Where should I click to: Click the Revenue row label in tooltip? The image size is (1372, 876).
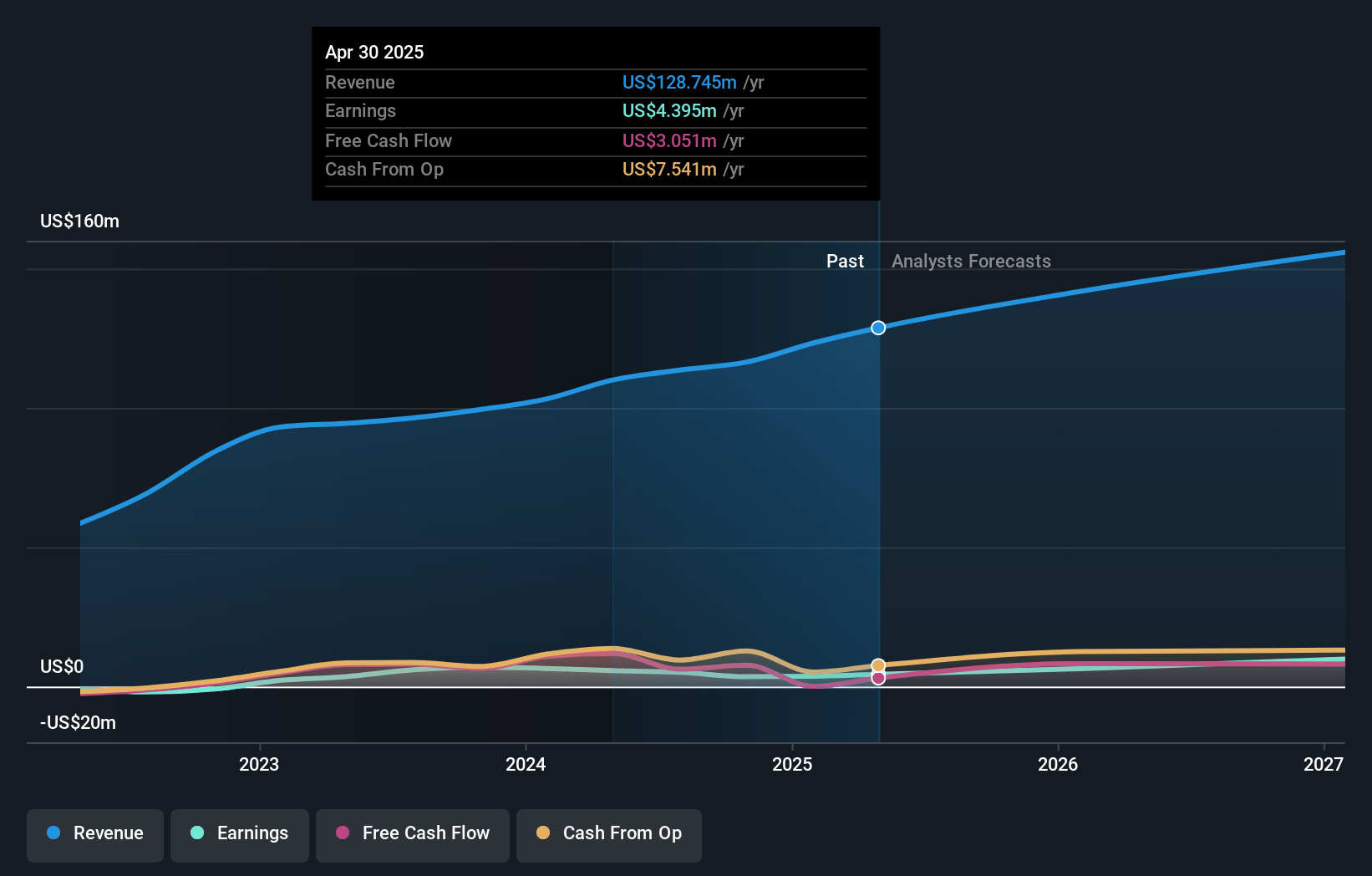(x=360, y=83)
